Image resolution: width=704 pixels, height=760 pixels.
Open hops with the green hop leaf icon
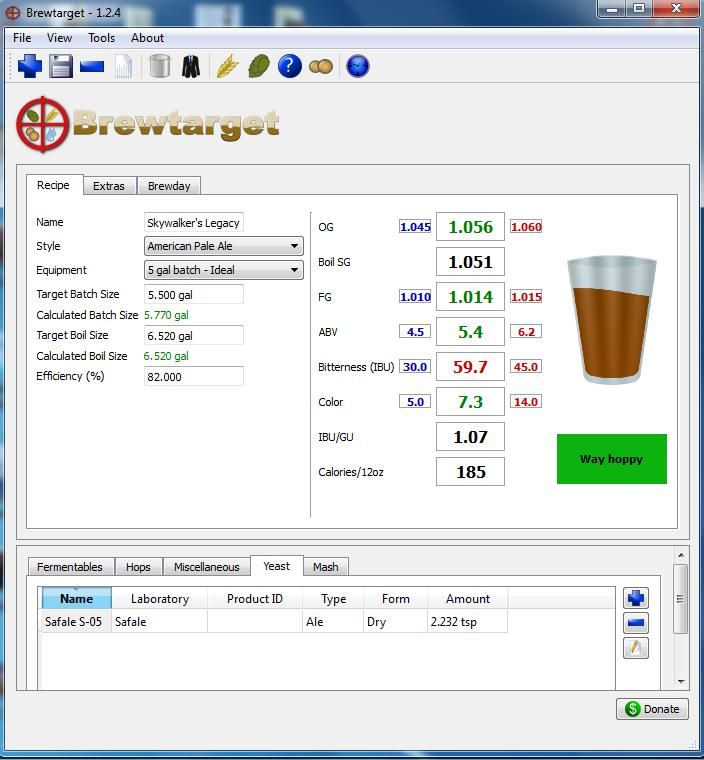pos(258,66)
